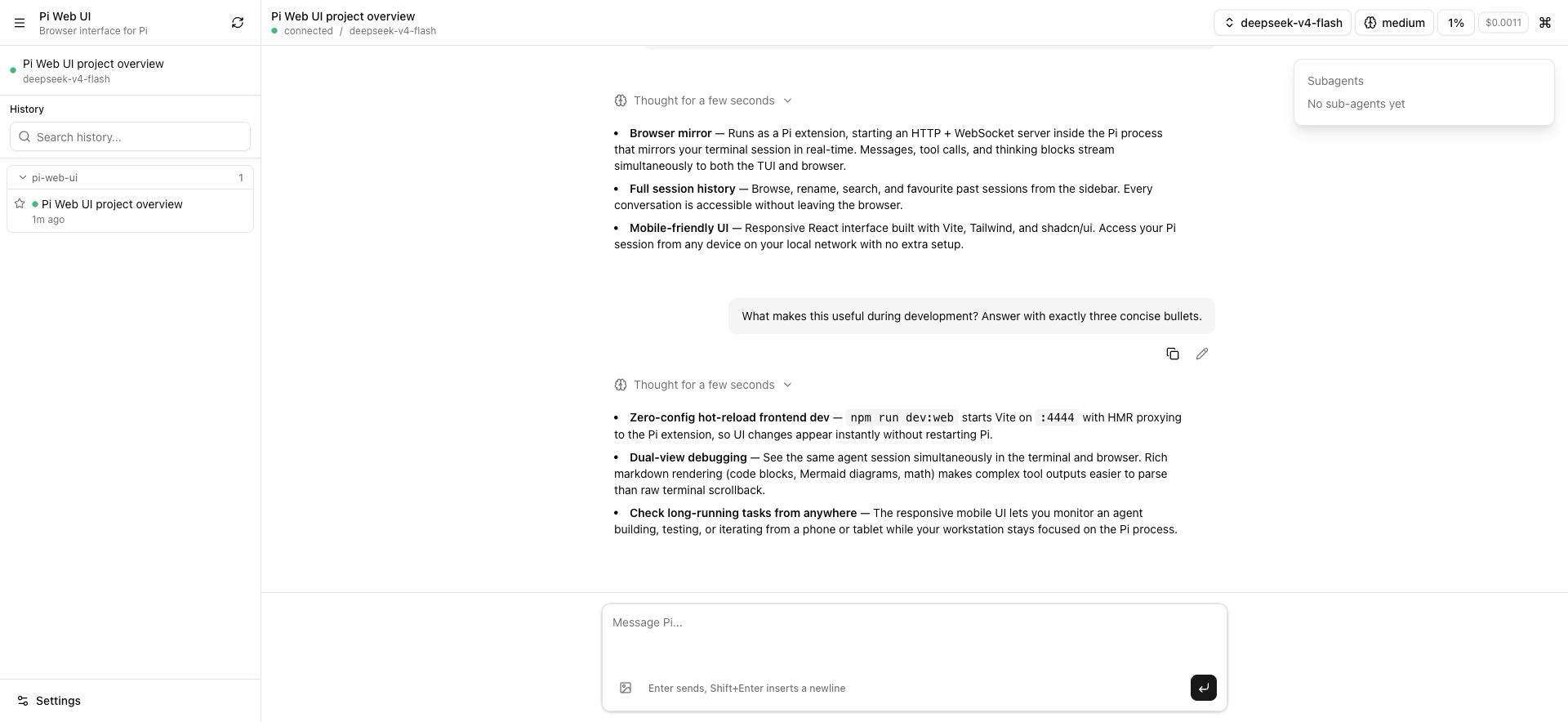The height and width of the screenshot is (722, 1568).
Task: Open the deepseek-v4-flash model selector
Action: [x=1283, y=23]
